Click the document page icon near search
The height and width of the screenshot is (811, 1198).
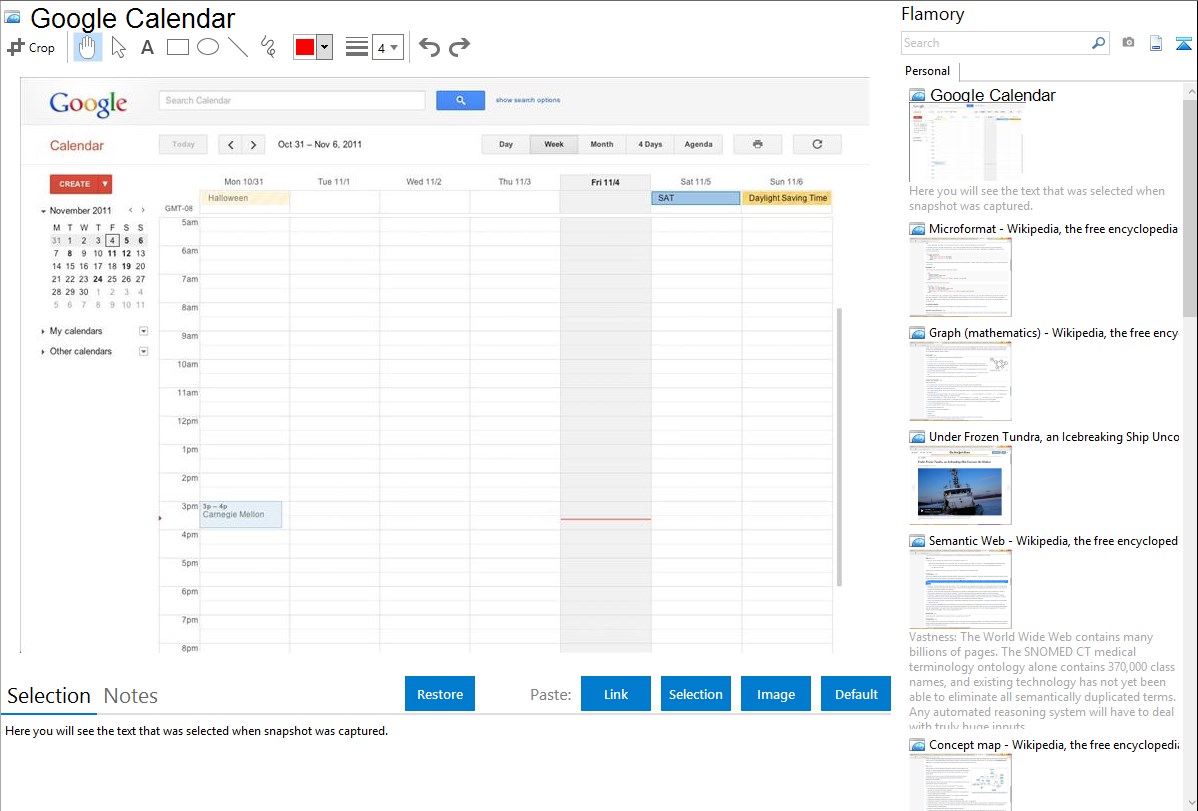(x=1156, y=43)
